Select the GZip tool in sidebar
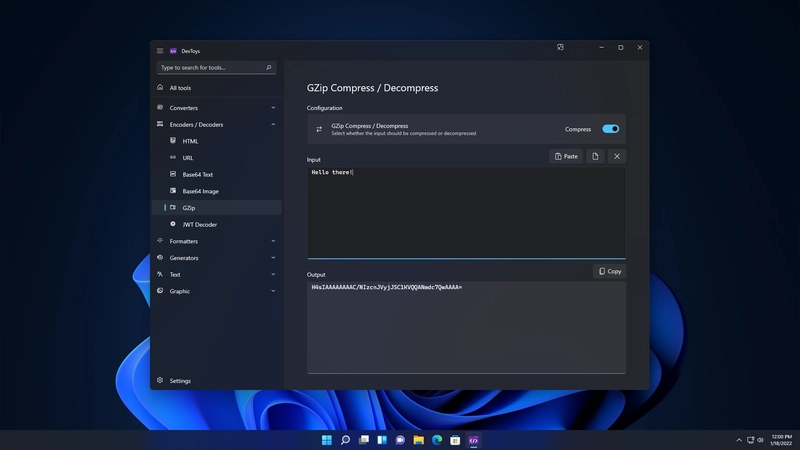Image resolution: width=800 pixels, height=450 pixels. (x=217, y=208)
